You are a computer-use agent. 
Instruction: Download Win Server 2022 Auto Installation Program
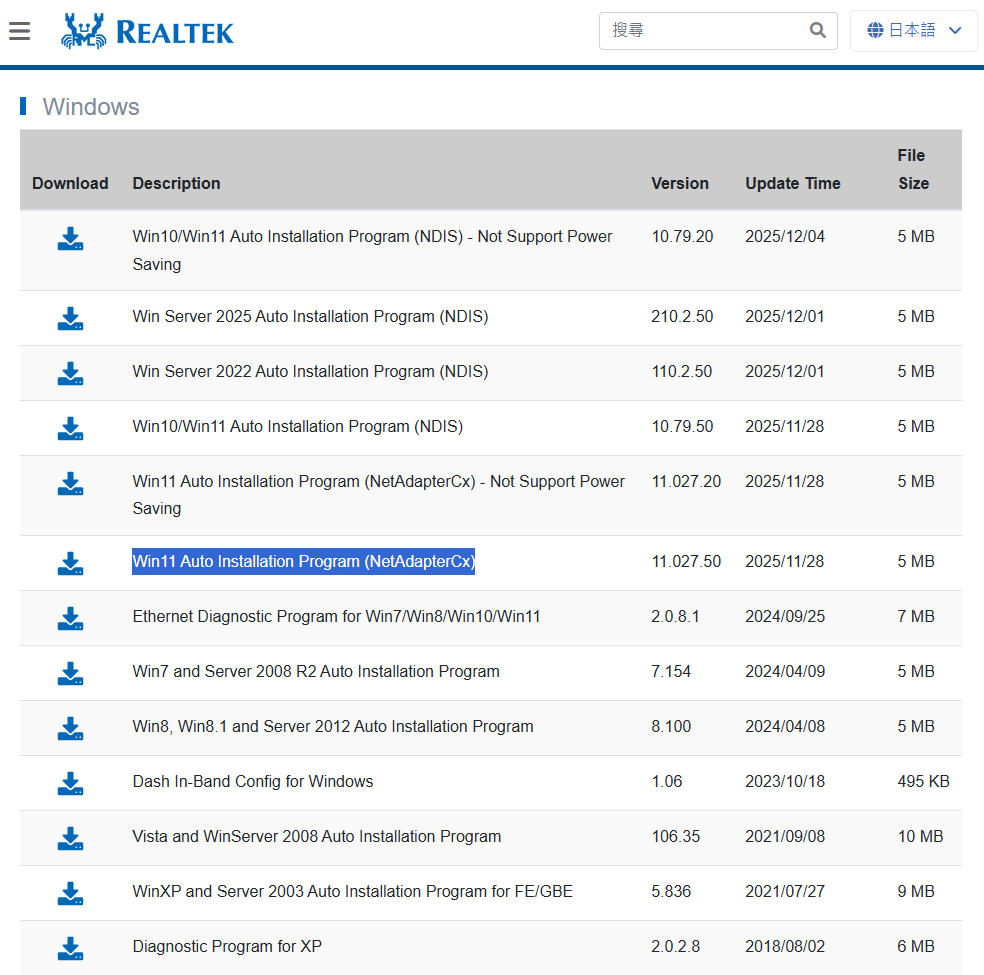[70, 373]
